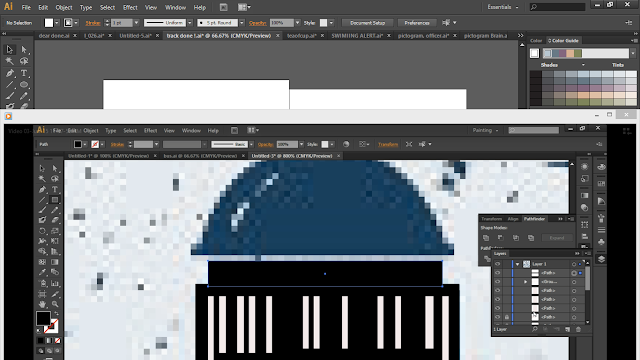640x360 pixels.
Task: Select the Gradient tool in video's toolbox
Action: tap(55, 262)
